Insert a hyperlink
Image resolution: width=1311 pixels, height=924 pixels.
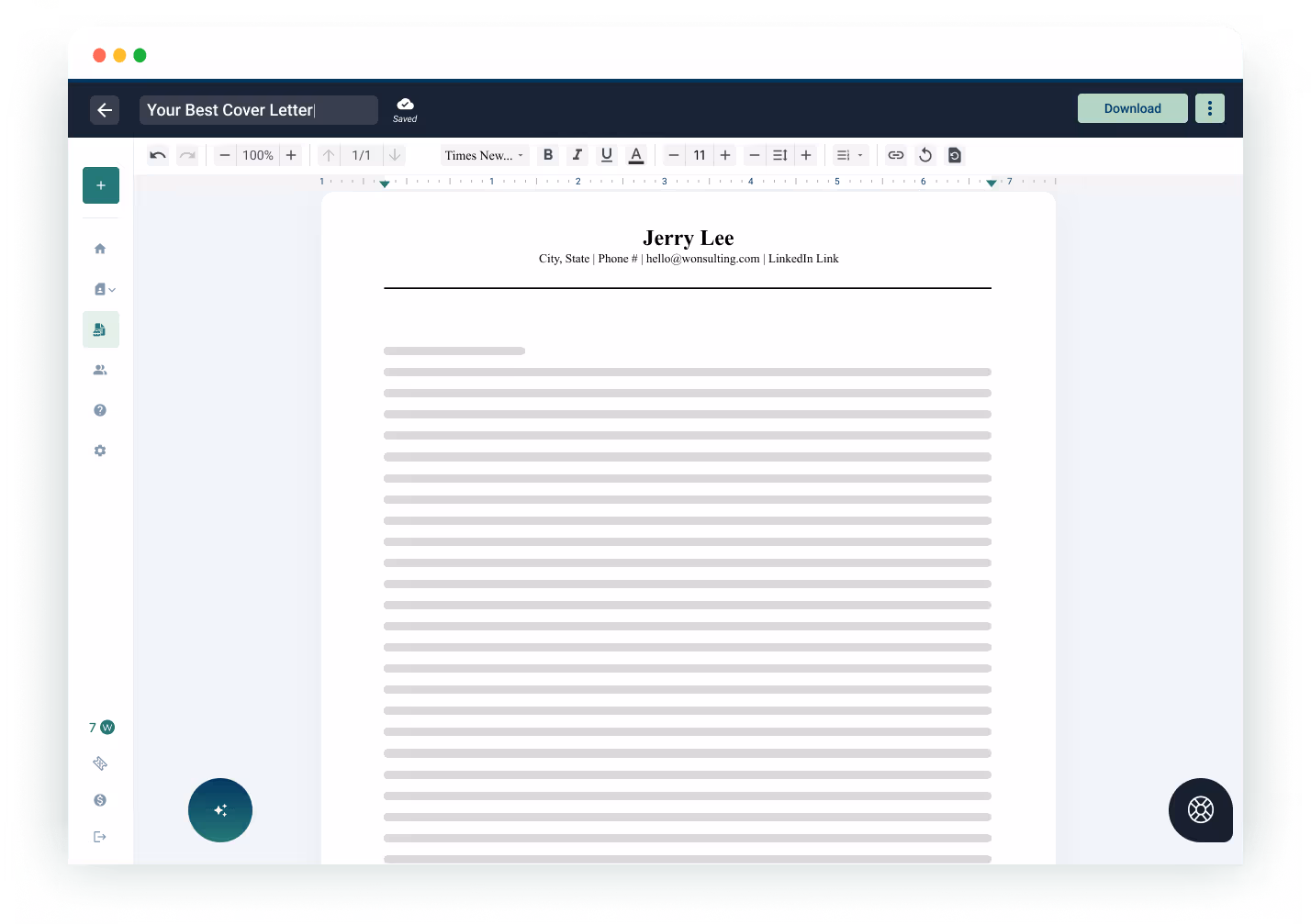pyautogui.click(x=896, y=155)
